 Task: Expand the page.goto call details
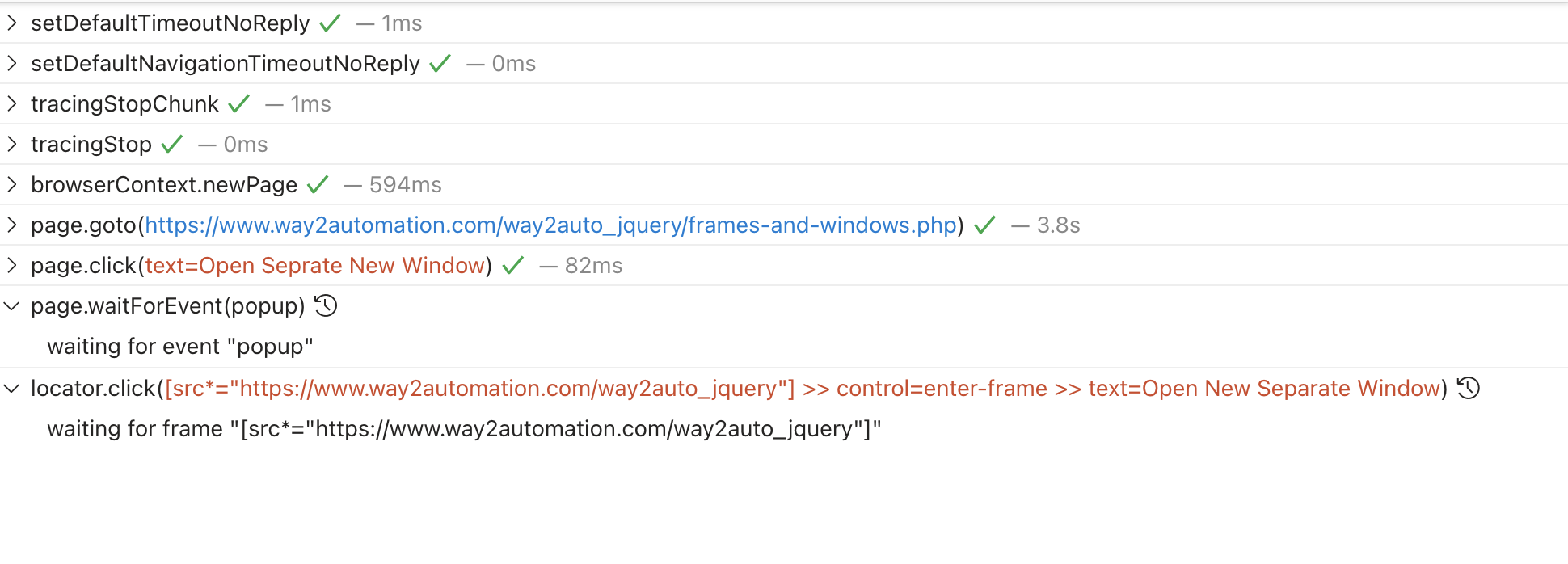click(11, 225)
